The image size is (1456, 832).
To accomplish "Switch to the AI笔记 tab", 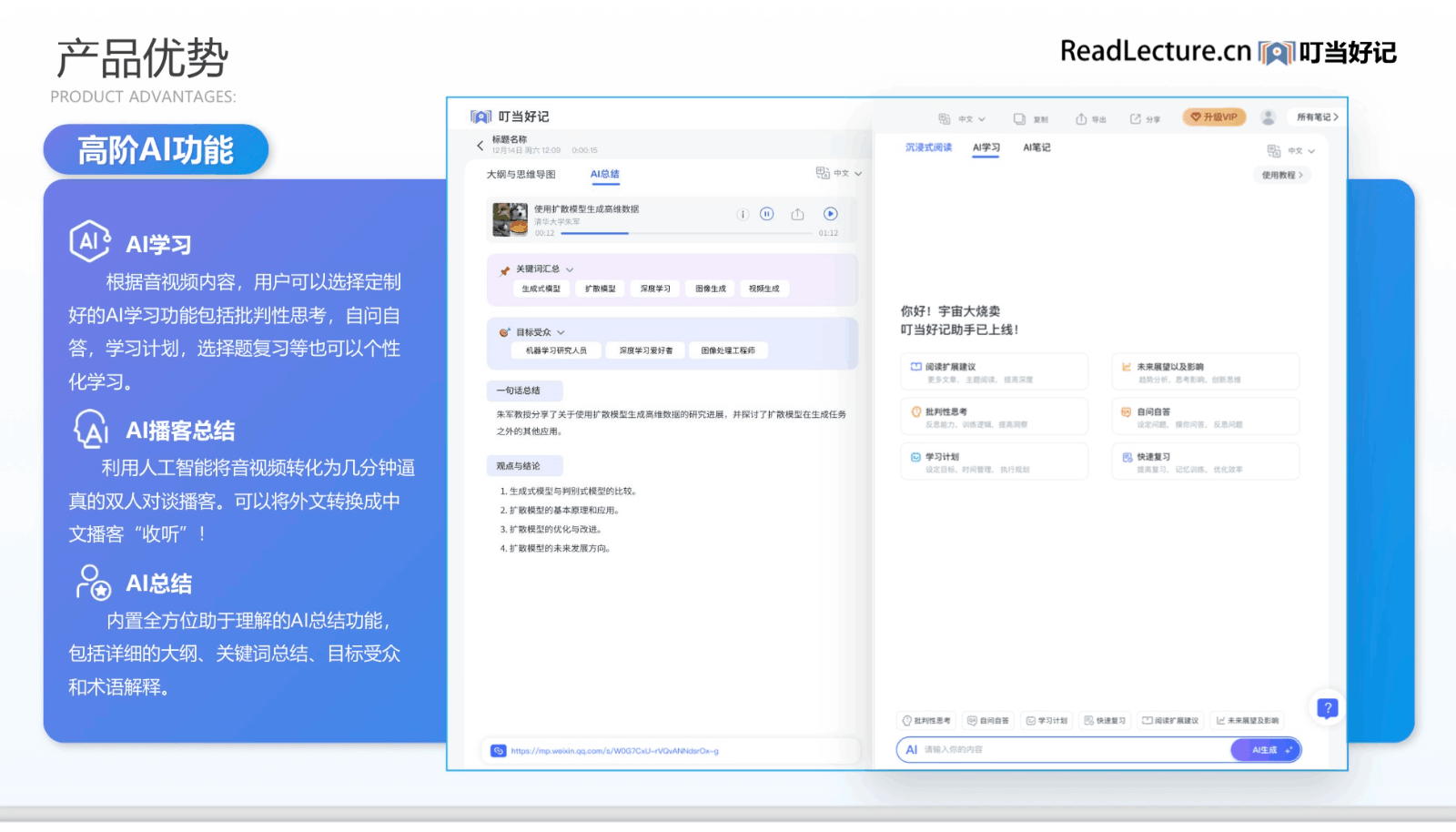I will [1036, 147].
